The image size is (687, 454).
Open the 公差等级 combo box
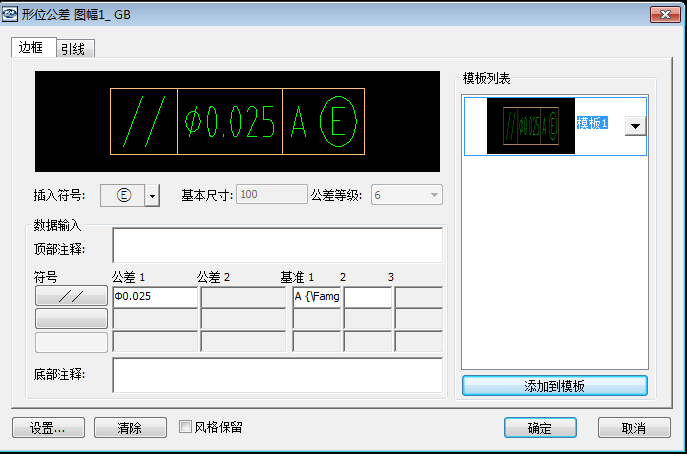point(407,195)
